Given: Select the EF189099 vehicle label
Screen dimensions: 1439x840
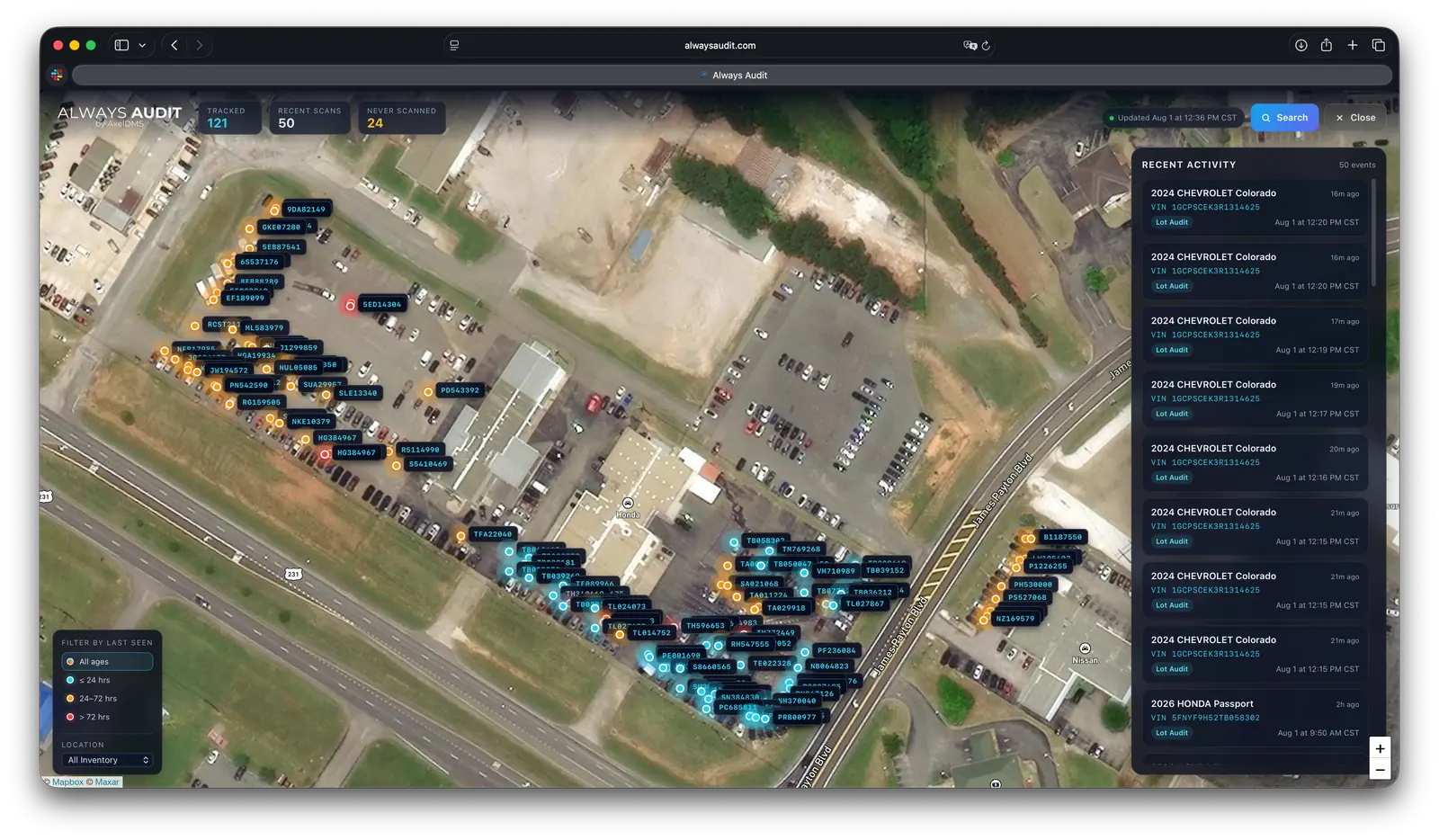Looking at the screenshot, I should click(245, 298).
